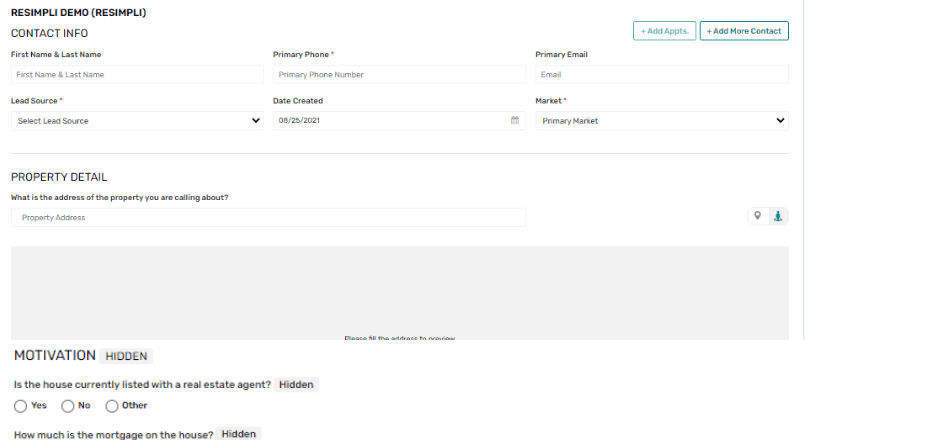Open the calendar icon in Date Created

click(515, 120)
